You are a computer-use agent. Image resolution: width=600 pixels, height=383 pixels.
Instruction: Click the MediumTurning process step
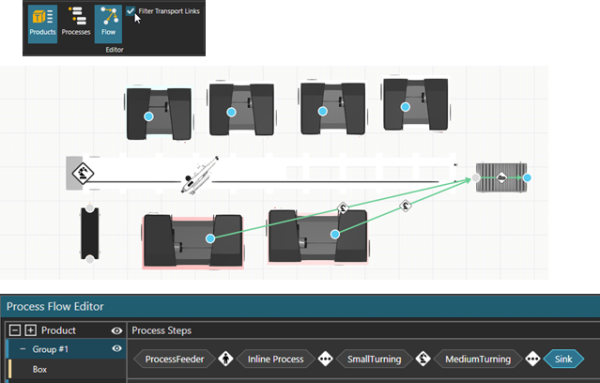[478, 359]
